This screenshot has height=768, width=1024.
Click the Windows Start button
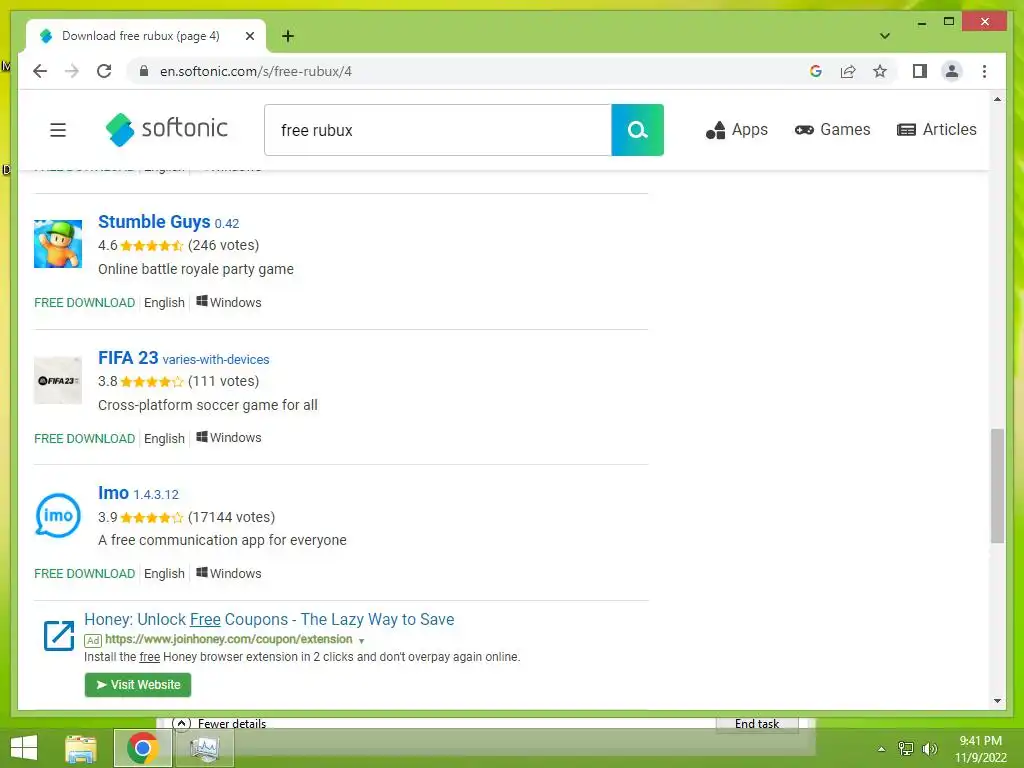tap(24, 748)
